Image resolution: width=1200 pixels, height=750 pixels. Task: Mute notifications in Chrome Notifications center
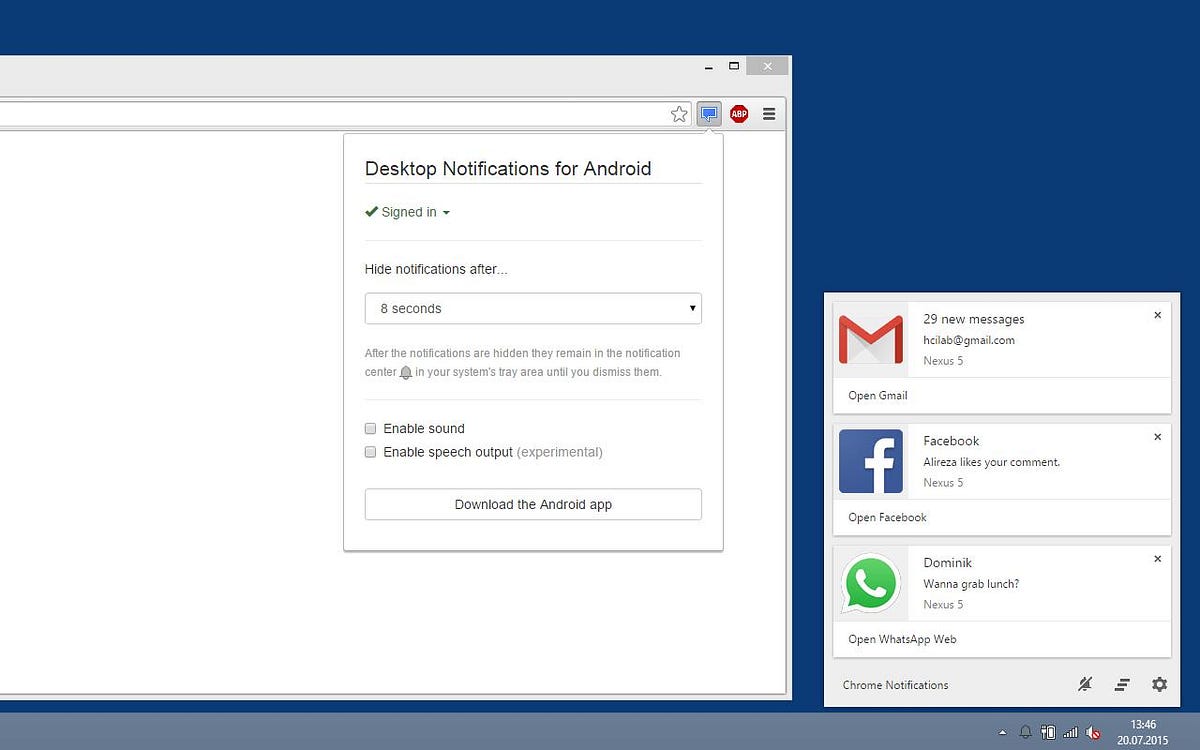(x=1085, y=684)
